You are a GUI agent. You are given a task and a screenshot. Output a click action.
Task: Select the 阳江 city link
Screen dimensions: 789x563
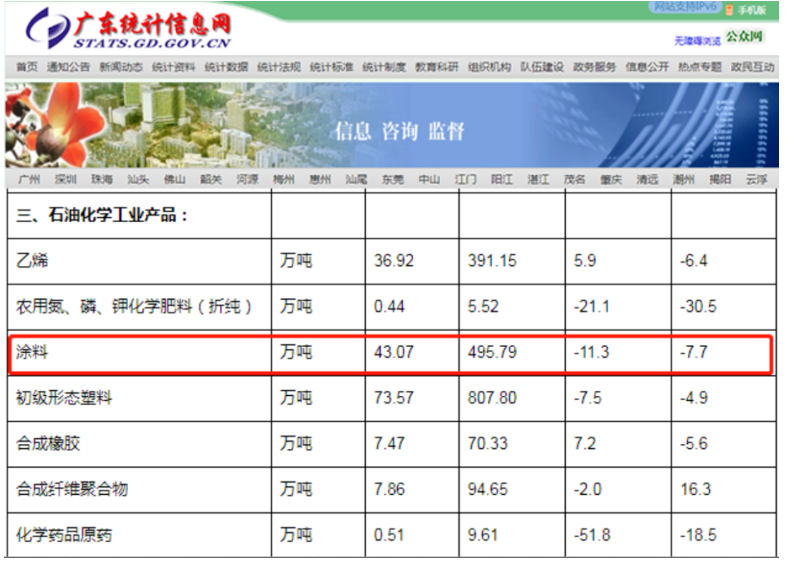point(502,180)
